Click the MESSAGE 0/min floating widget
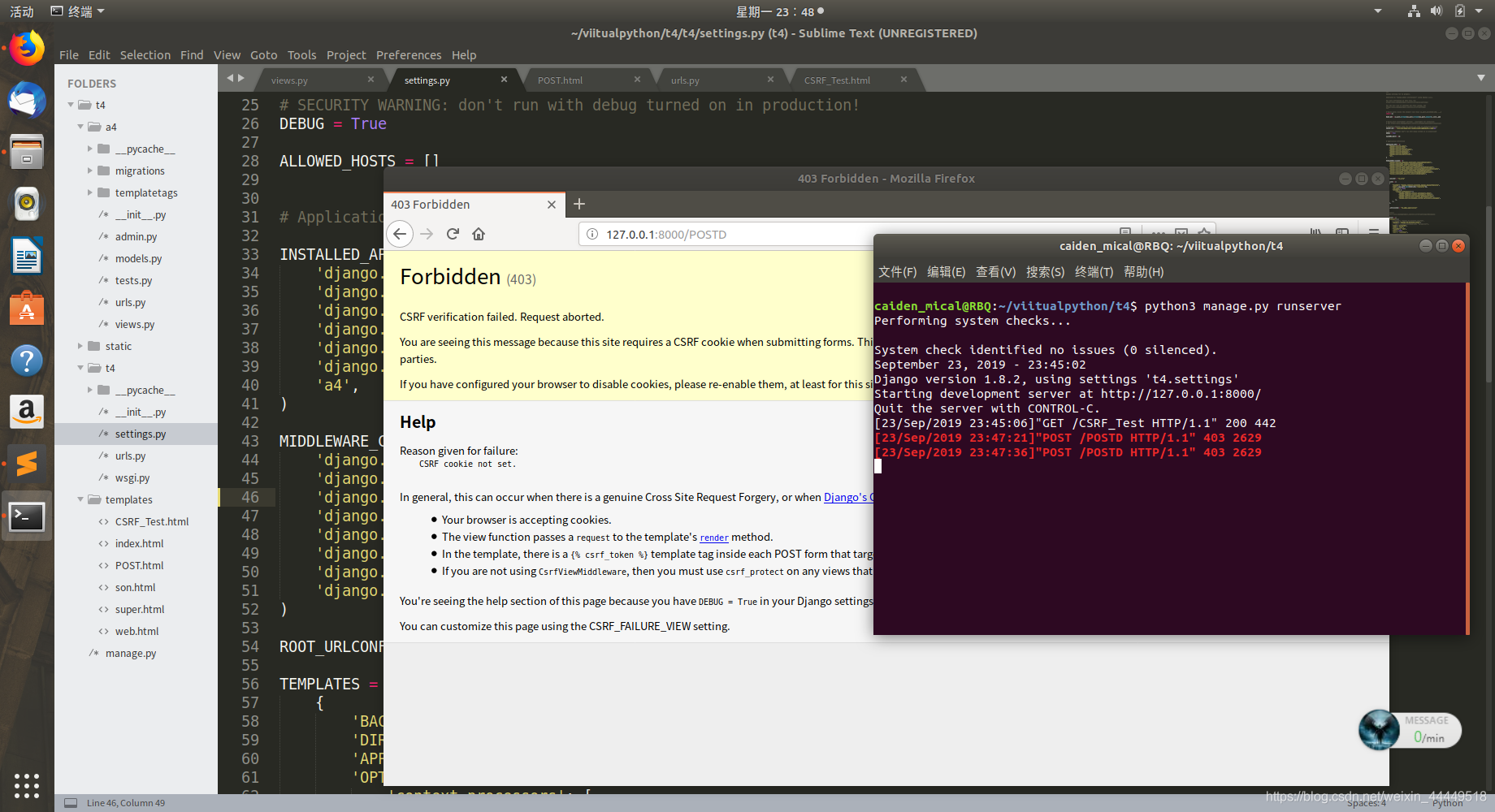Screen dimensions: 1495x812 (1410, 729)
